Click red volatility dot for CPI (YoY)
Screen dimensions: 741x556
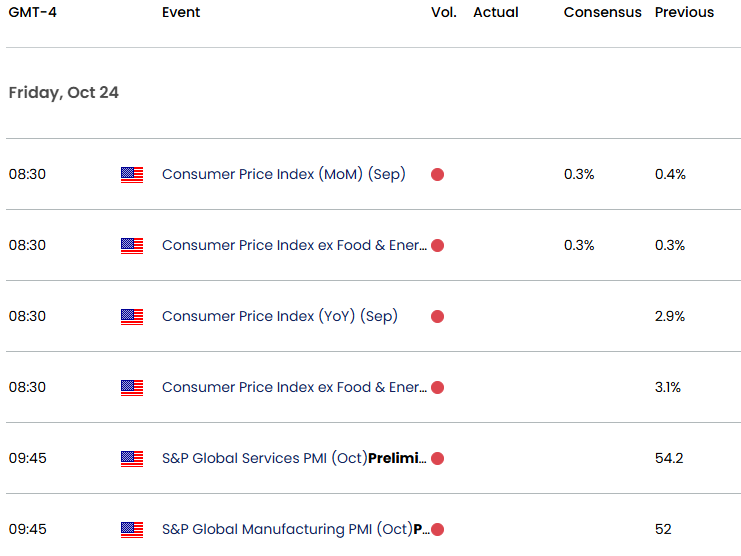(437, 316)
